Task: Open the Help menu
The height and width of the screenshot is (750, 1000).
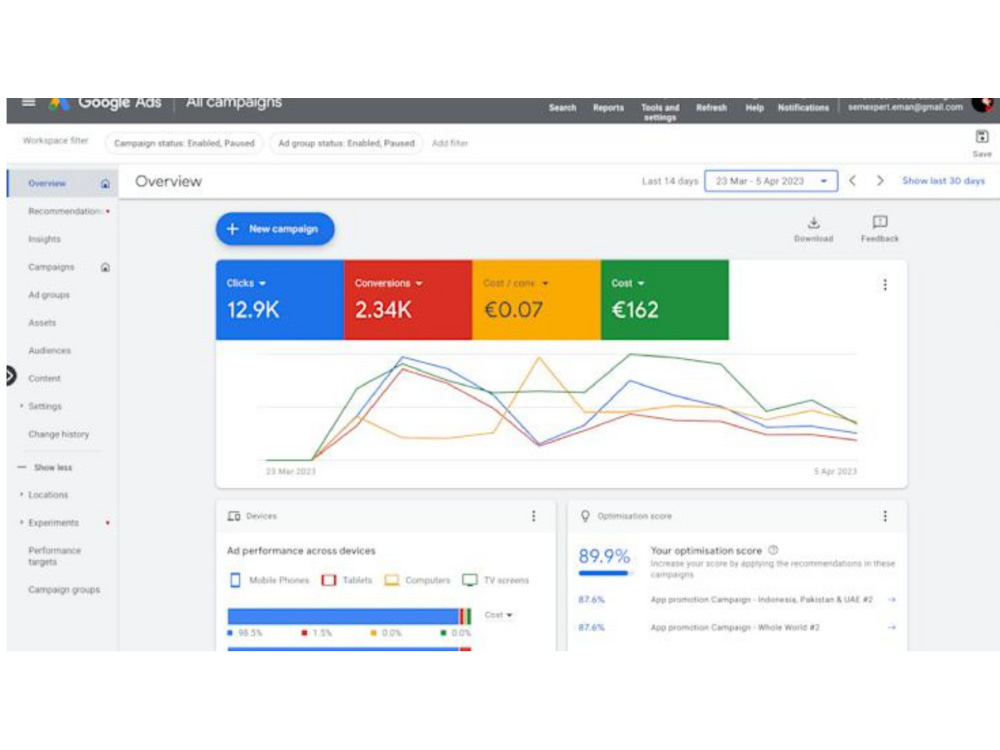Action: 754,107
